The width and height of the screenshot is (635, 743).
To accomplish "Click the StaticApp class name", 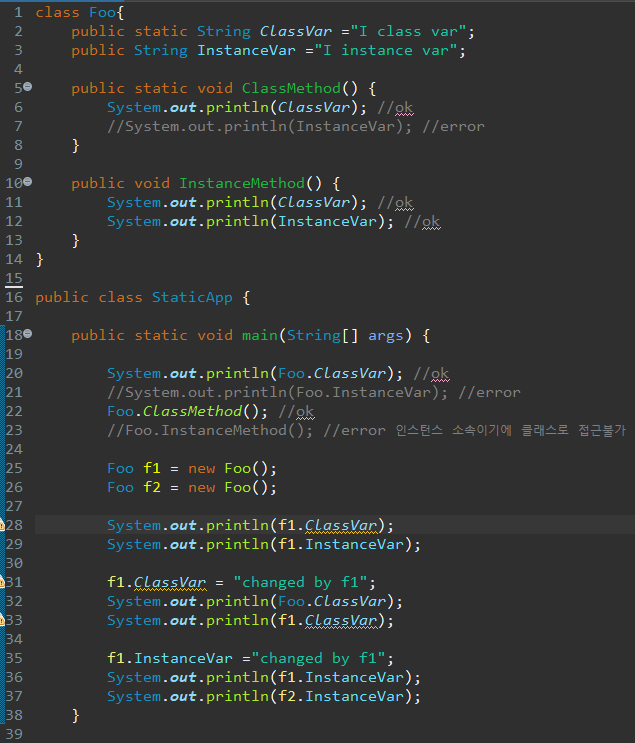I will [x=192, y=298].
